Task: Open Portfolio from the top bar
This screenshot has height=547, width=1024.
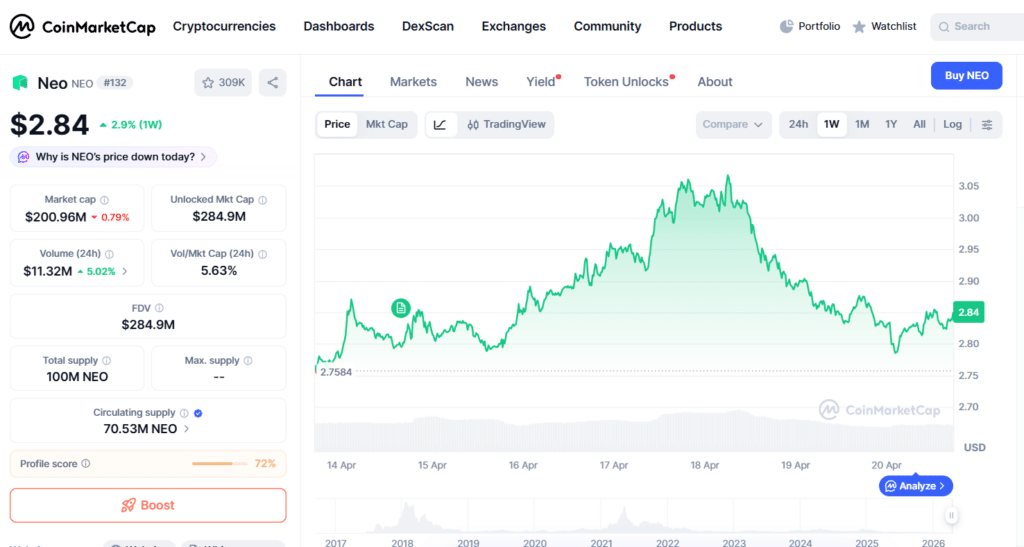Action: point(810,27)
